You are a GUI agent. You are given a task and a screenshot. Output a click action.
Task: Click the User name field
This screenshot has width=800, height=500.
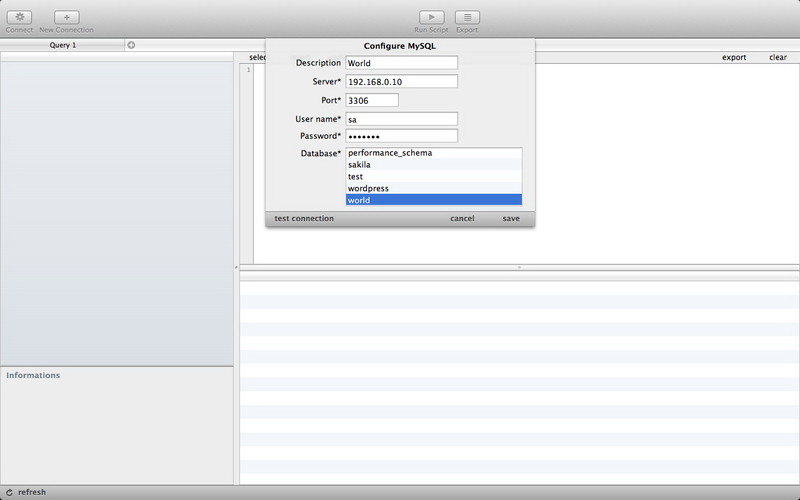401,119
